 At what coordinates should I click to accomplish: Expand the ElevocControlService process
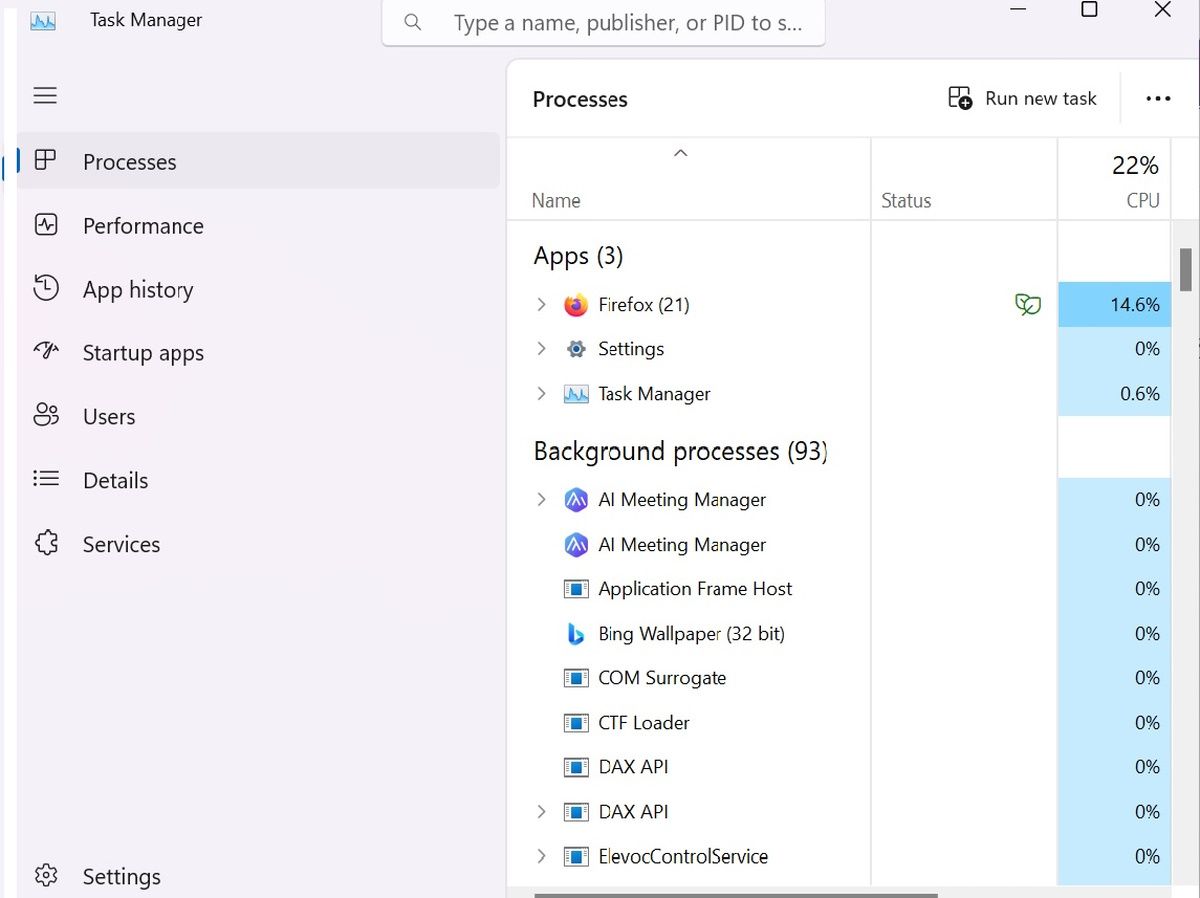tap(542, 856)
